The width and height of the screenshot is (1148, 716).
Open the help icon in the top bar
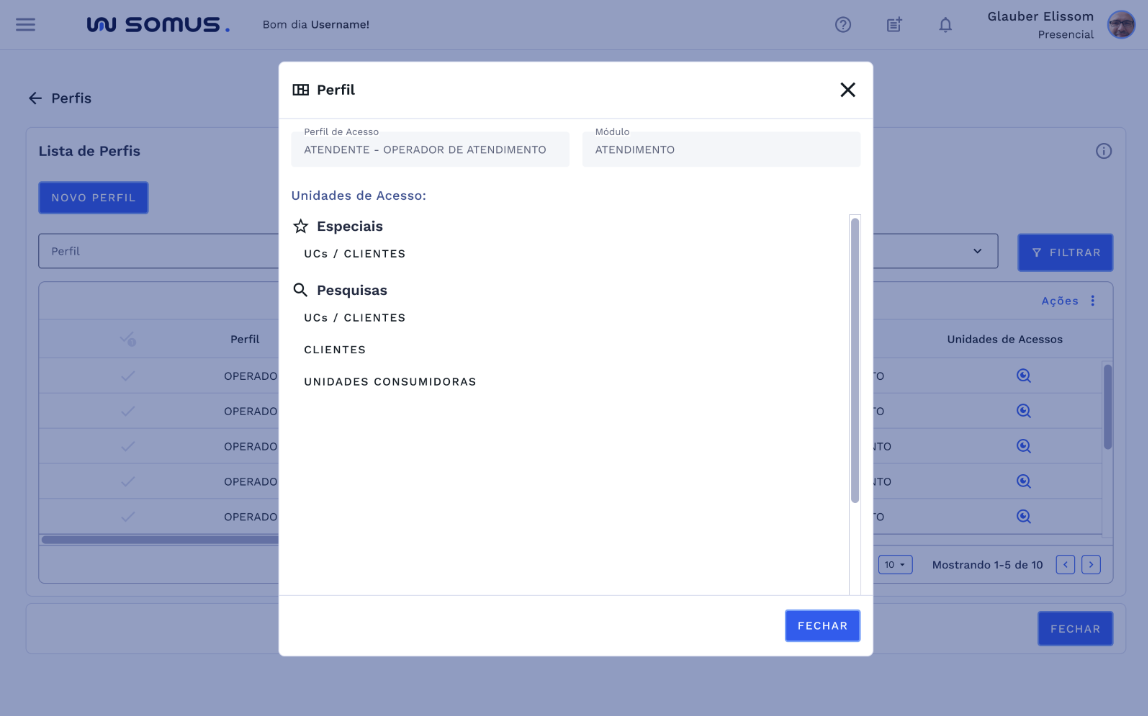pos(843,24)
